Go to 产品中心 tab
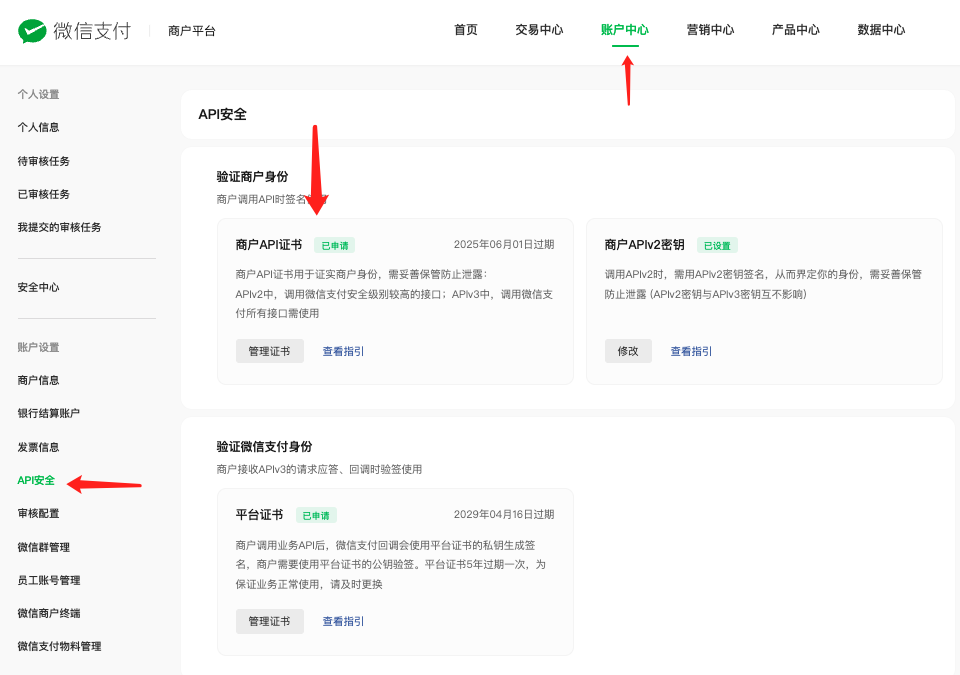960x675 pixels. click(x=795, y=30)
